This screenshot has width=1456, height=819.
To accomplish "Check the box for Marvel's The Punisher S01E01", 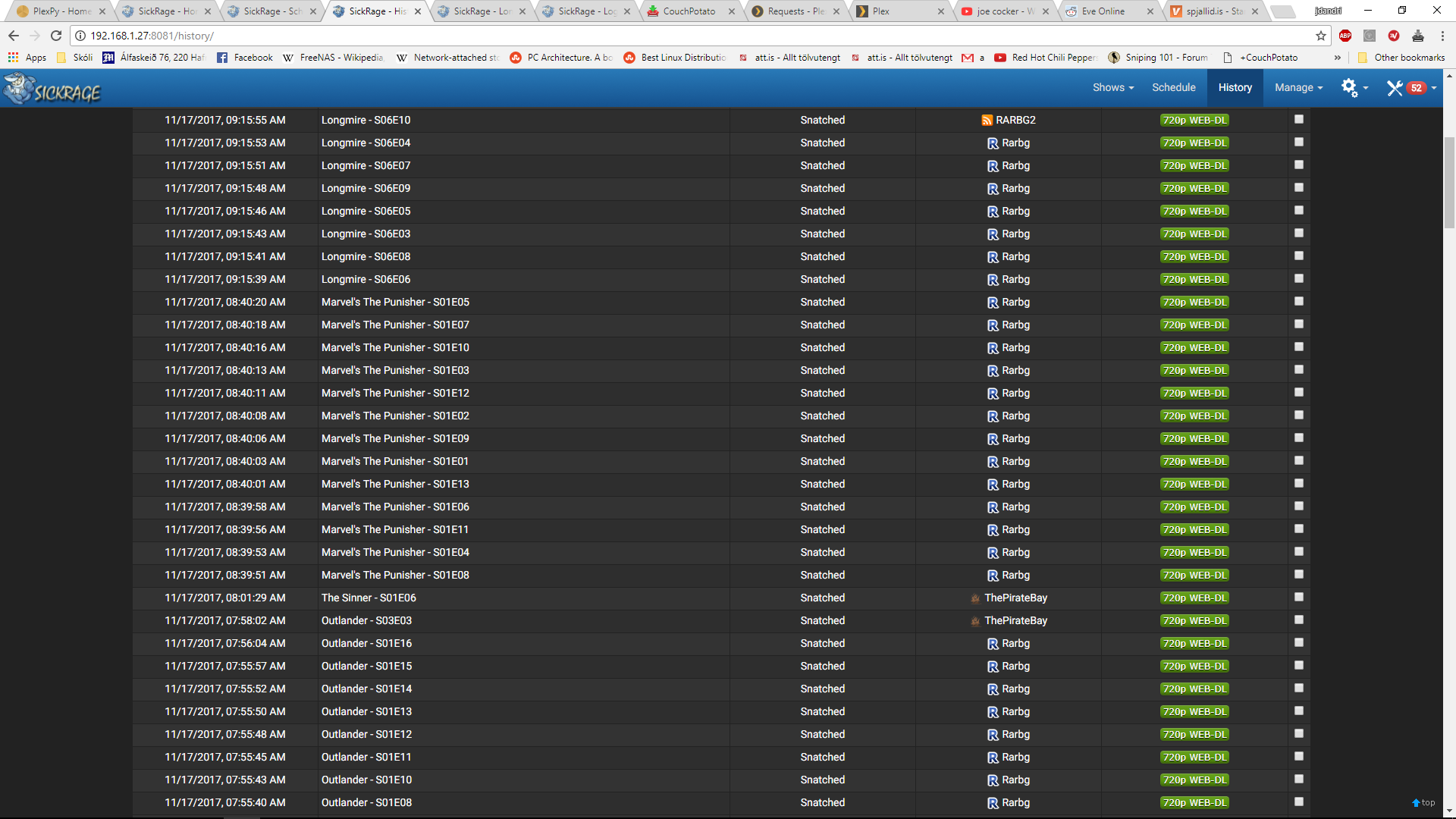I will pyautogui.click(x=1299, y=460).
